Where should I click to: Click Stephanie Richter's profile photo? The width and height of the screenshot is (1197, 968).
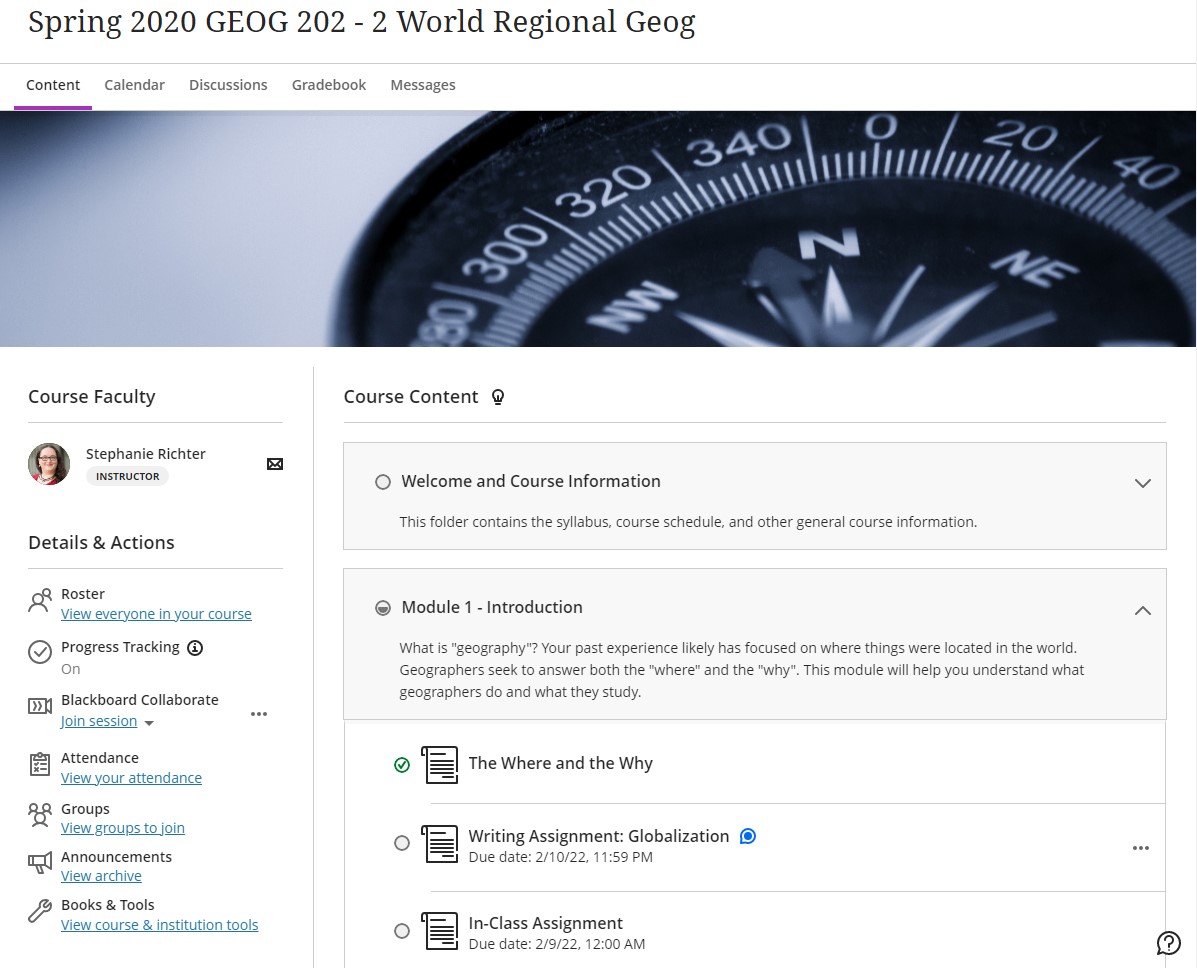(49, 464)
